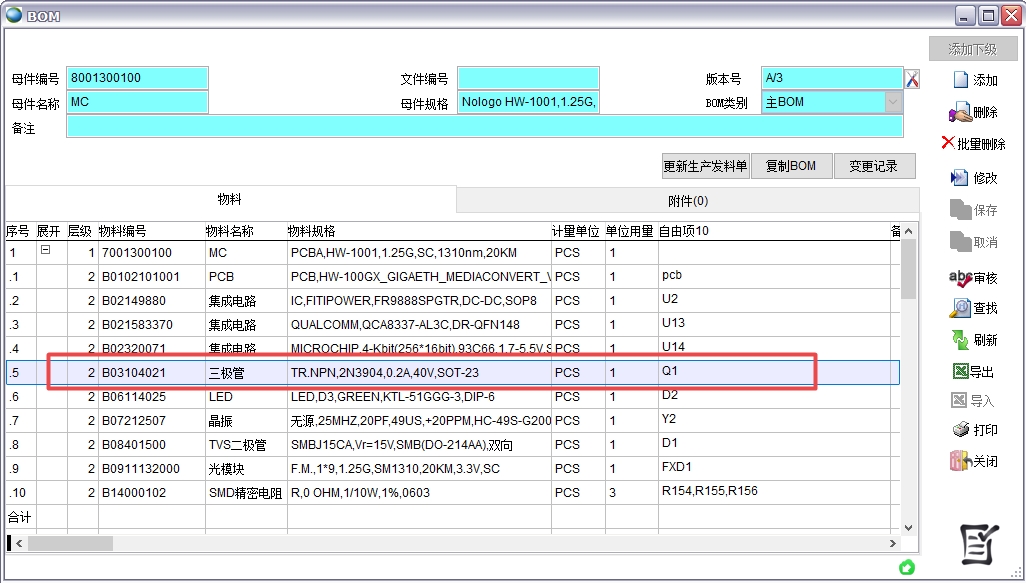Click the clear icon beside 版本号 field
The image size is (1026, 583).
tap(912, 79)
